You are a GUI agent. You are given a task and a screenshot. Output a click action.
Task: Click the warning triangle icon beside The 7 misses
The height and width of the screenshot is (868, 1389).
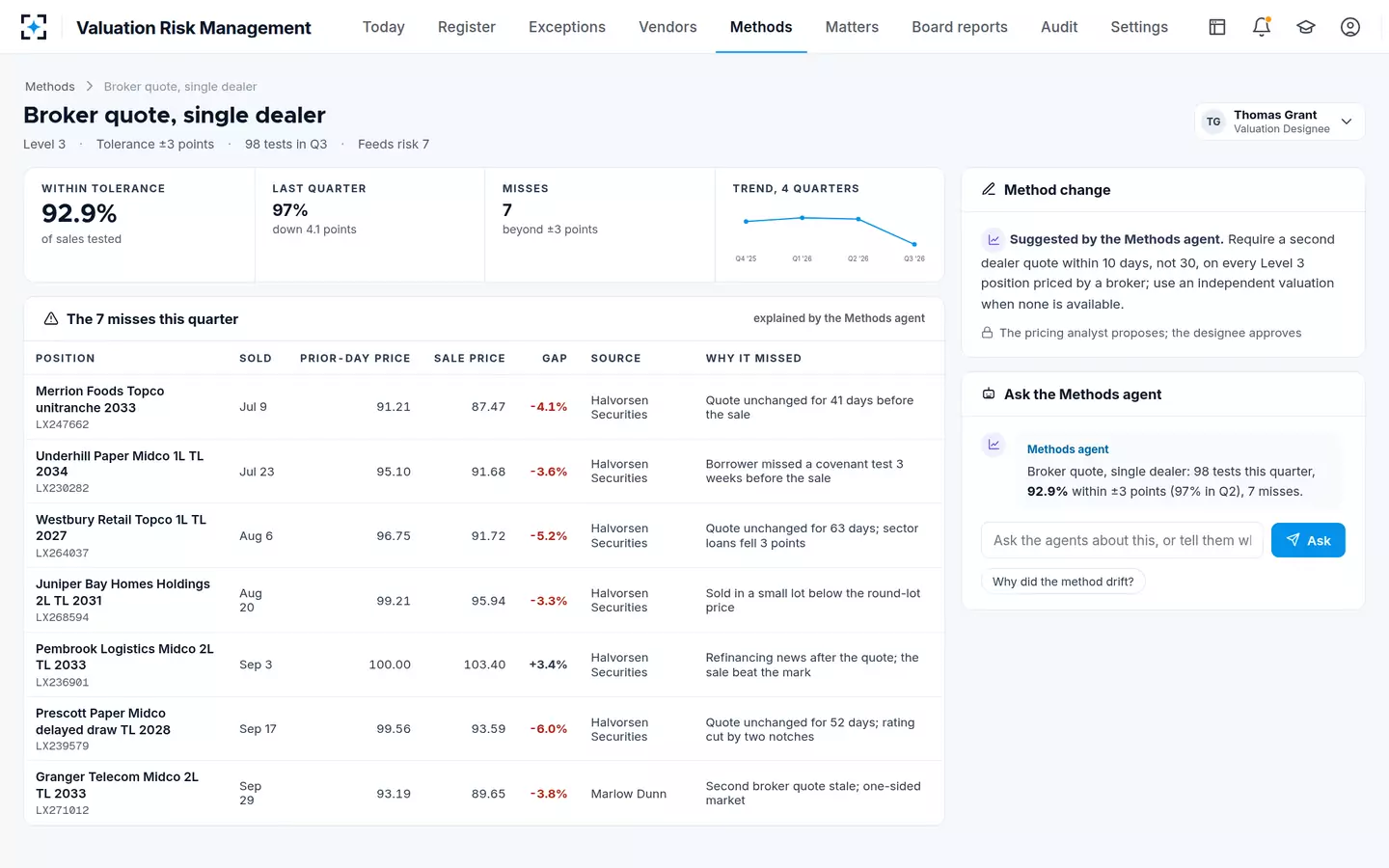click(51, 318)
